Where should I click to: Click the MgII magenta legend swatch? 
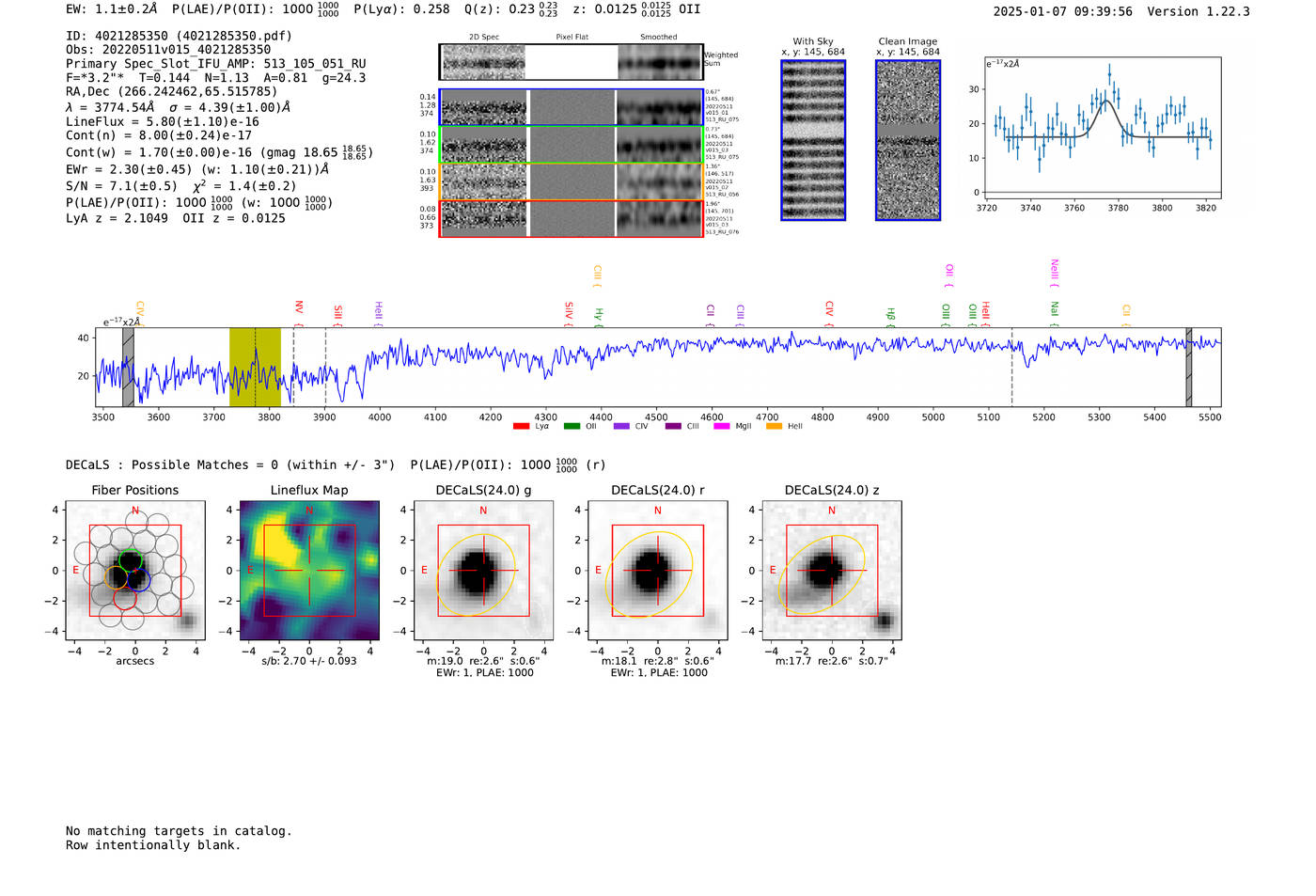(722, 427)
